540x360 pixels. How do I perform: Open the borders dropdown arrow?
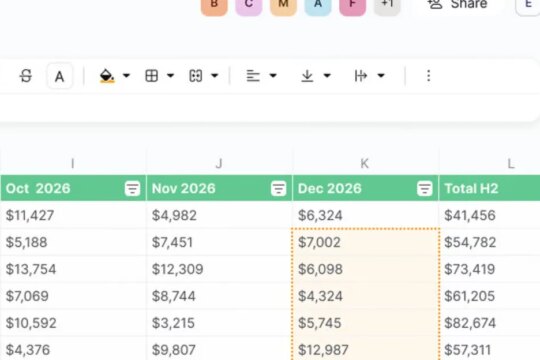170,75
